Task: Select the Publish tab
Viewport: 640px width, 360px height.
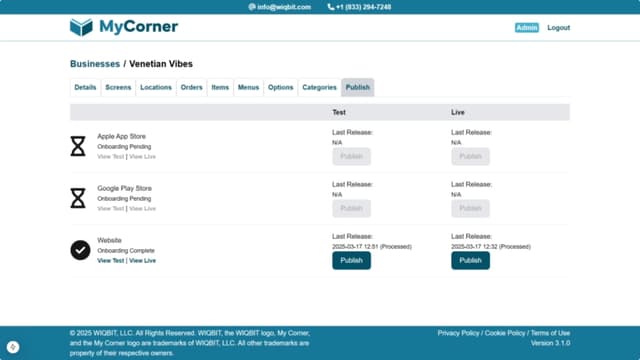Action: tap(358, 87)
